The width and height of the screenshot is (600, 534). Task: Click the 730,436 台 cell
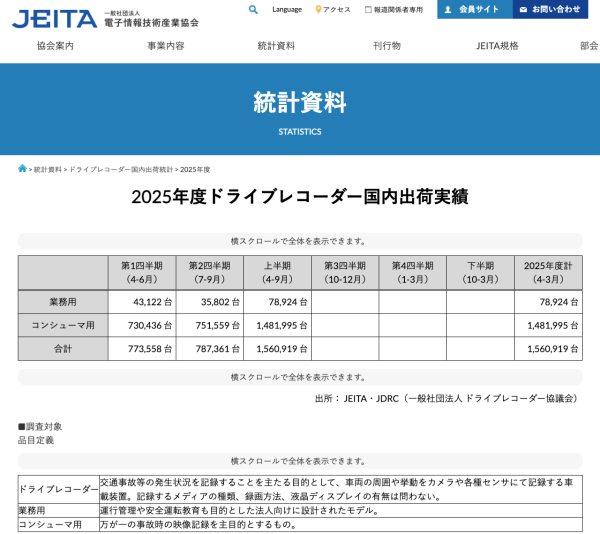142,325
